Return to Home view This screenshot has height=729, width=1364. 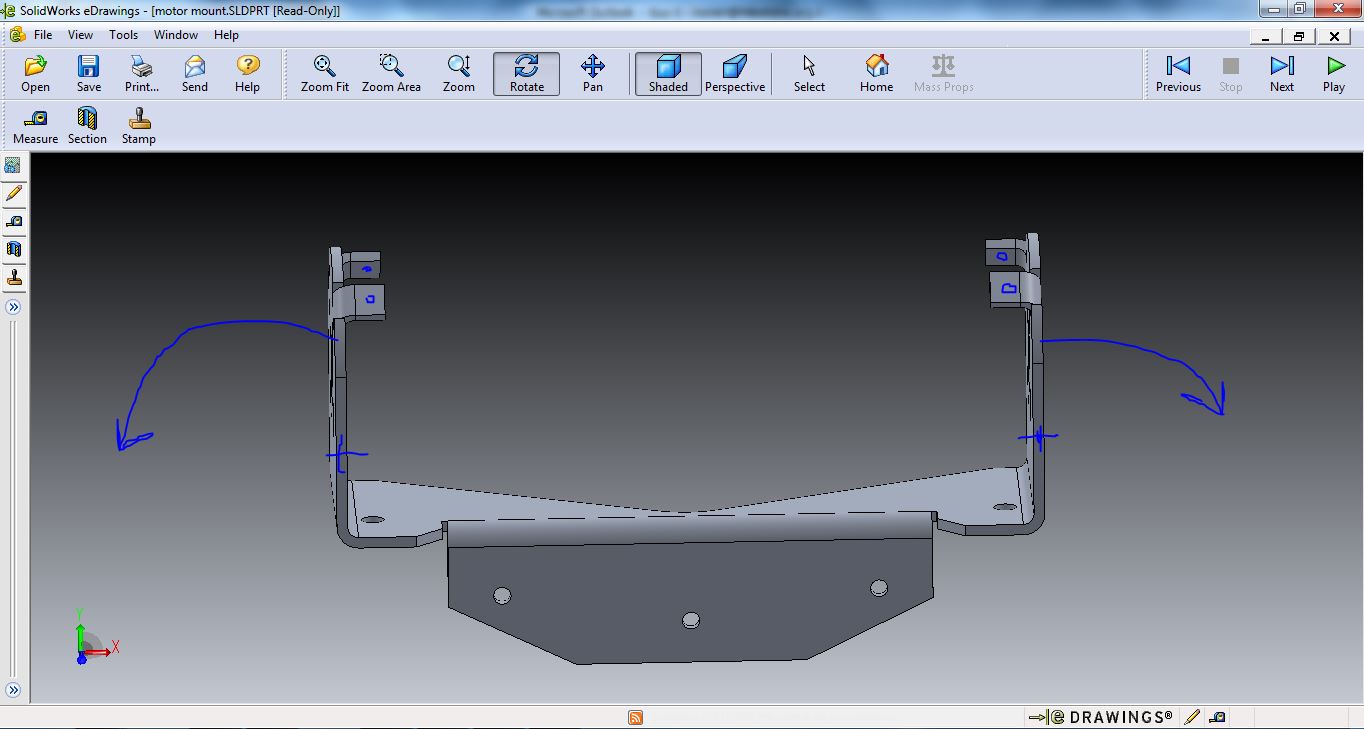[877, 74]
